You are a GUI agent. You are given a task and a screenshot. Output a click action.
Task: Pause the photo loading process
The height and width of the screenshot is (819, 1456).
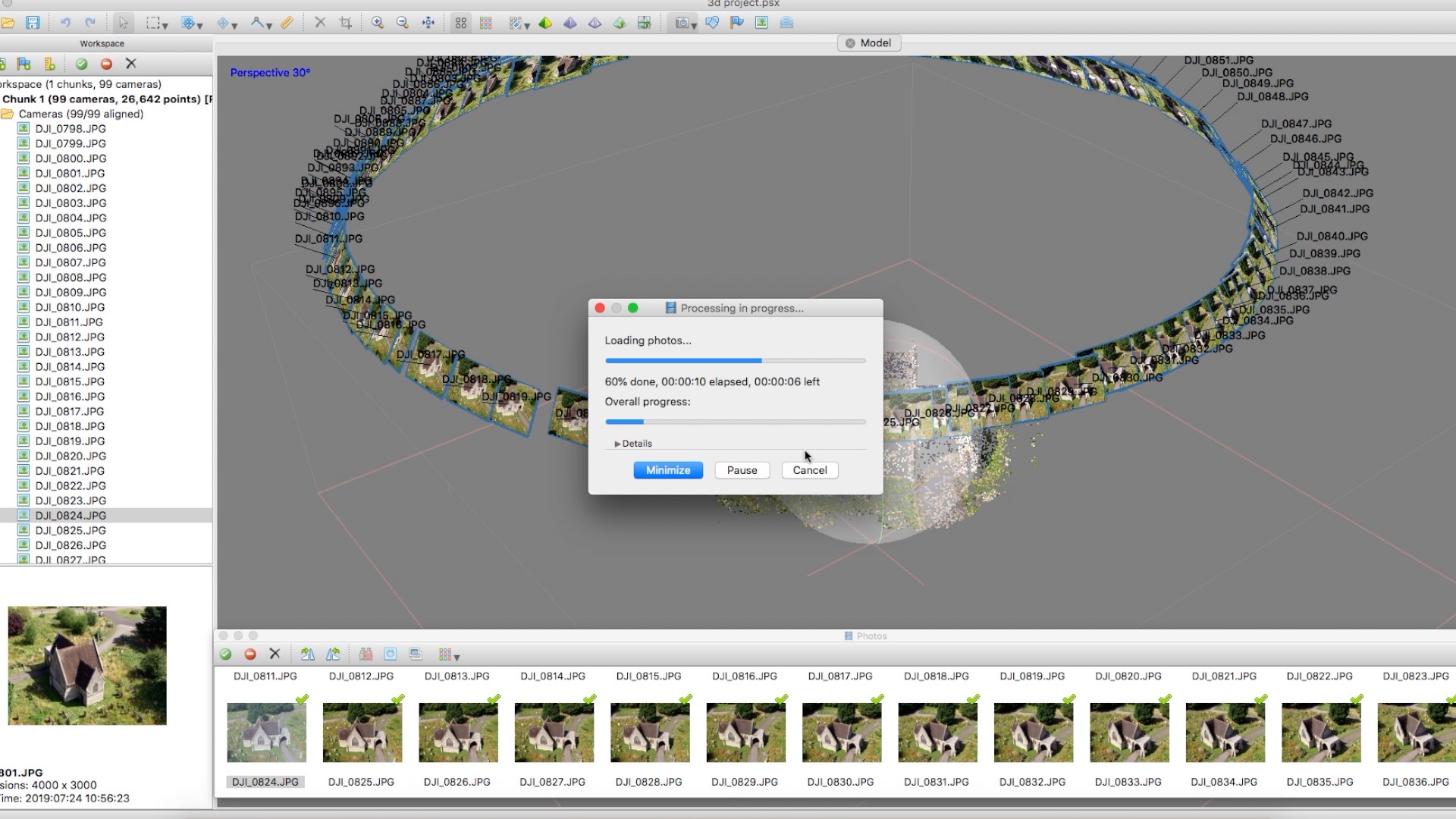[742, 470]
